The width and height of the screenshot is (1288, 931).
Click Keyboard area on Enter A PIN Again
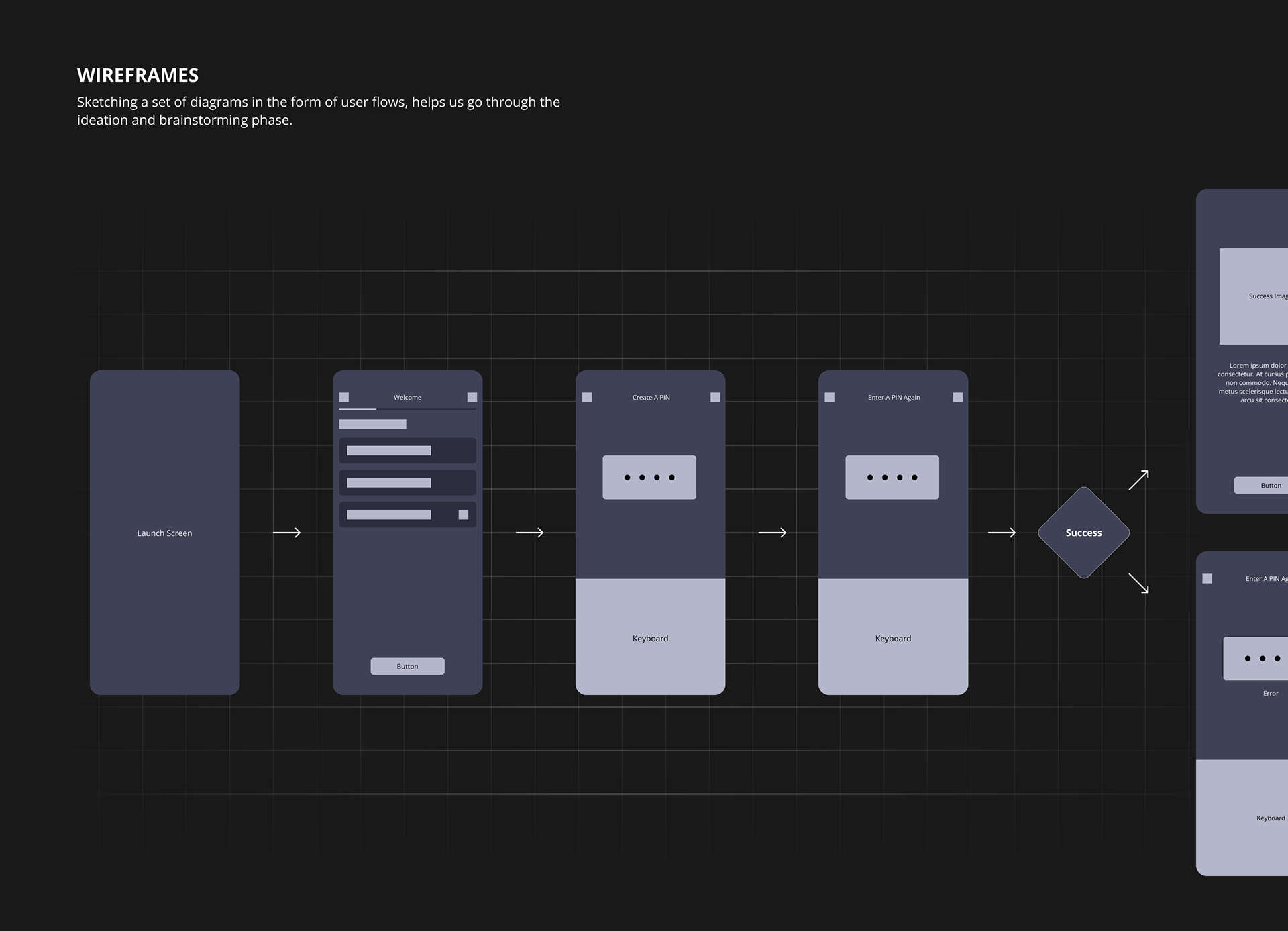(x=893, y=637)
